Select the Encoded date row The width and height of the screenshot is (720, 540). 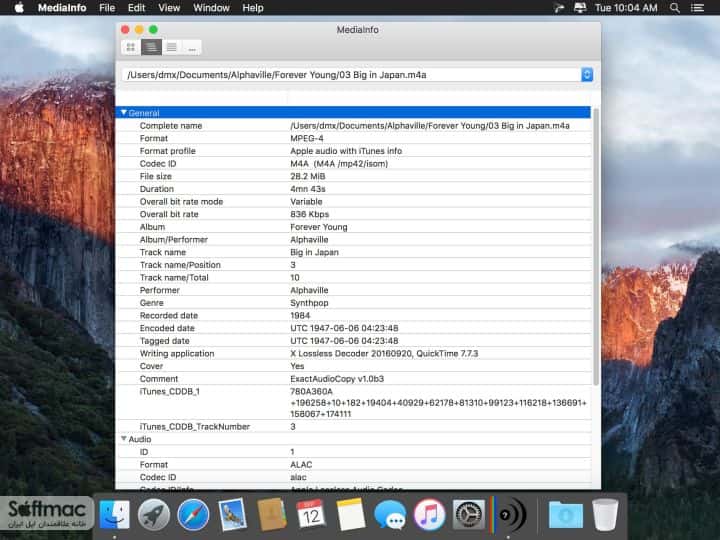pyautogui.click(x=354, y=328)
